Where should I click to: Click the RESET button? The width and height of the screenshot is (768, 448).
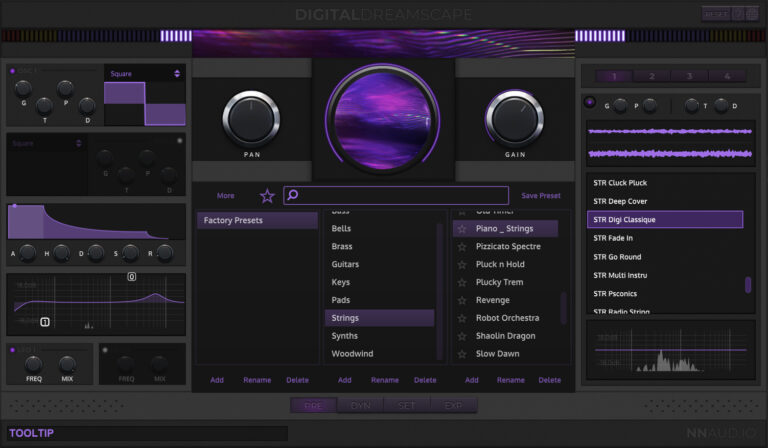pyautogui.click(x=716, y=14)
